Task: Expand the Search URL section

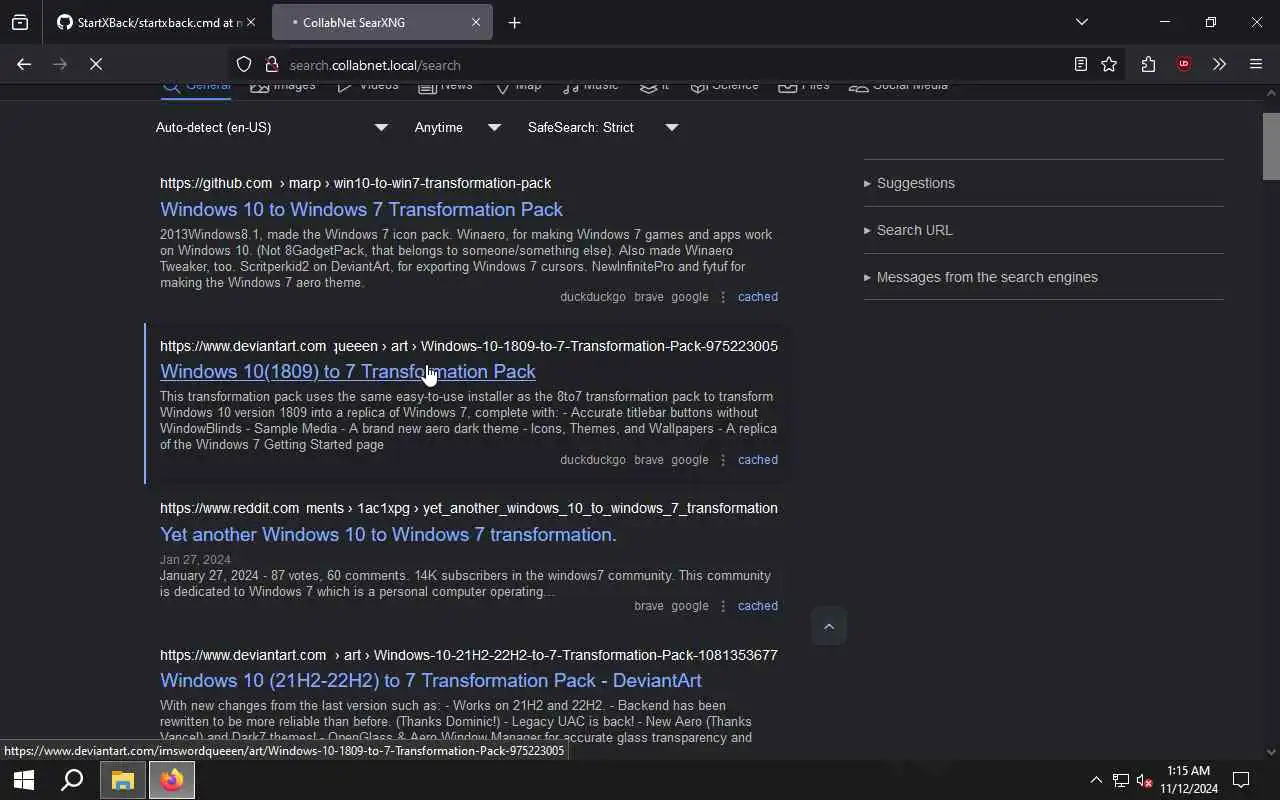Action: [x=1043, y=230]
